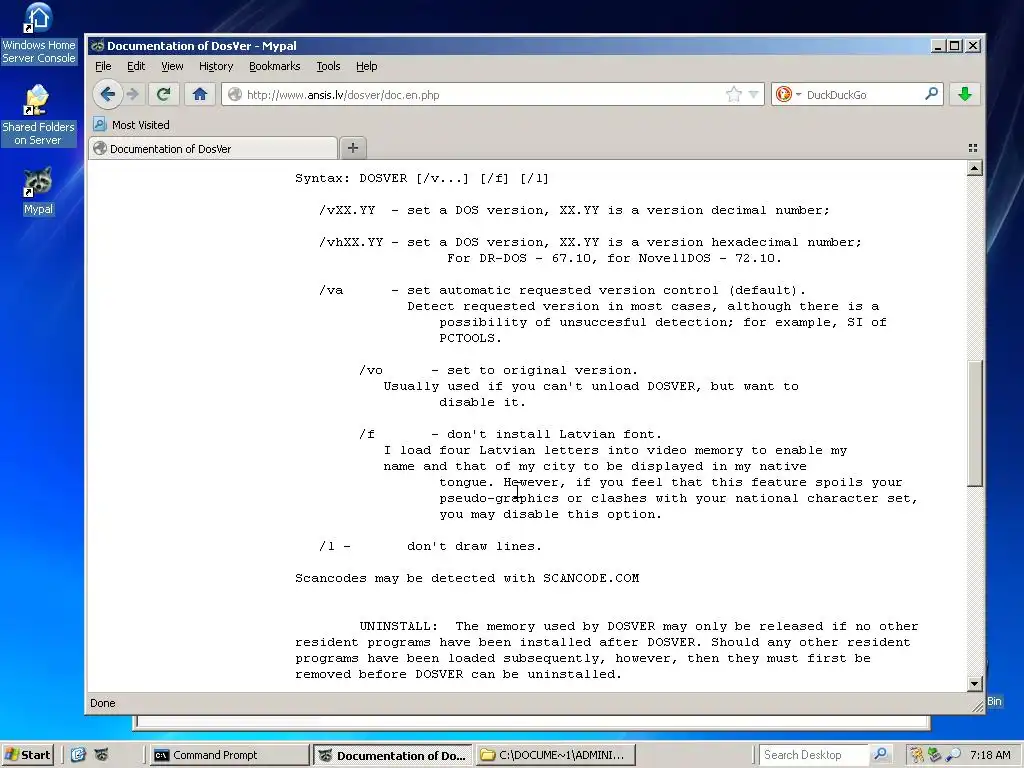
Task: Open Shared Folders on Server desktop icon
Action: pos(39,116)
